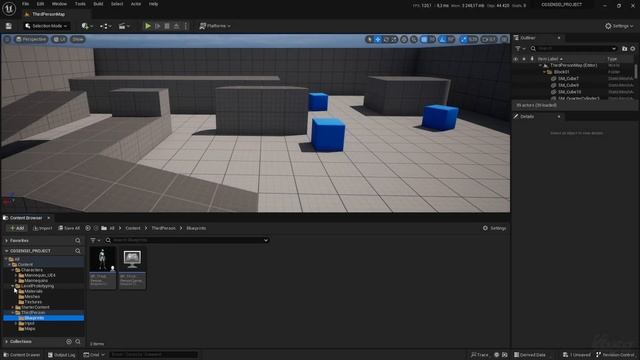Open the viewport Show menu

78,39
